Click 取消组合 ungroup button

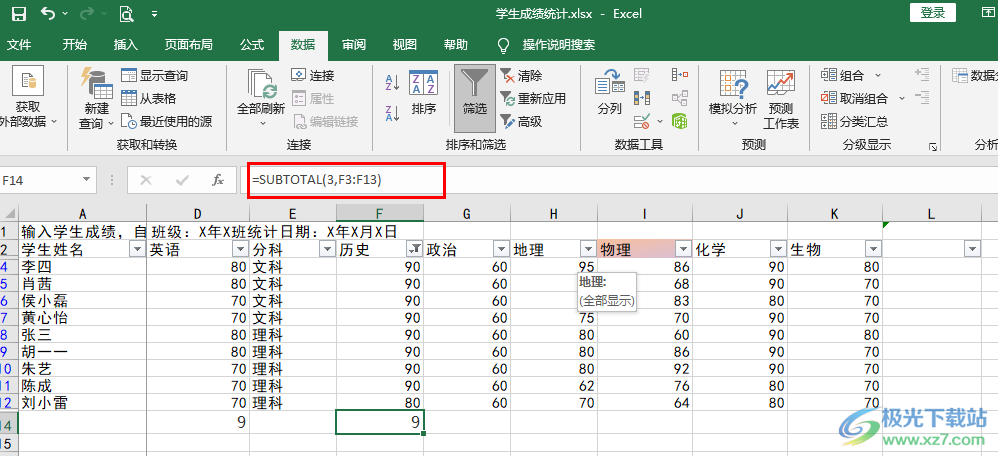click(x=854, y=99)
